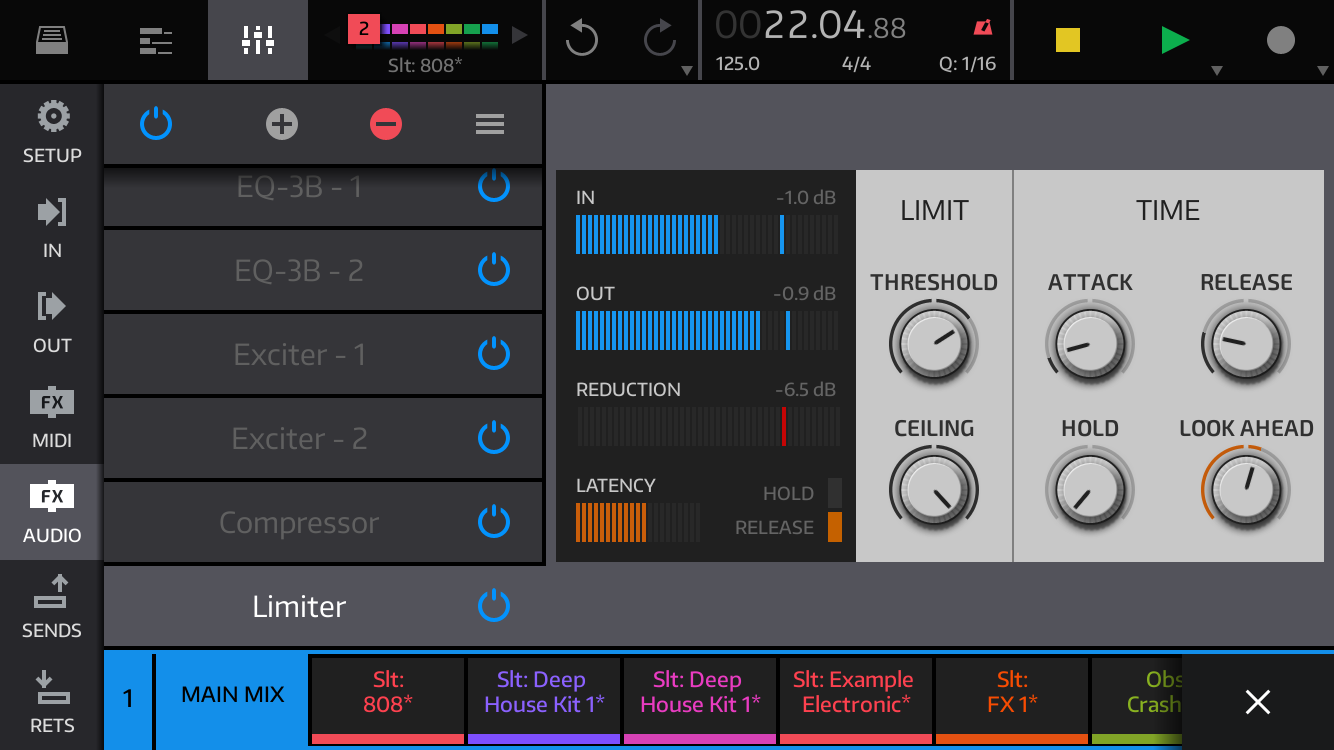Expand the dropdown arrow below redo

(686, 71)
